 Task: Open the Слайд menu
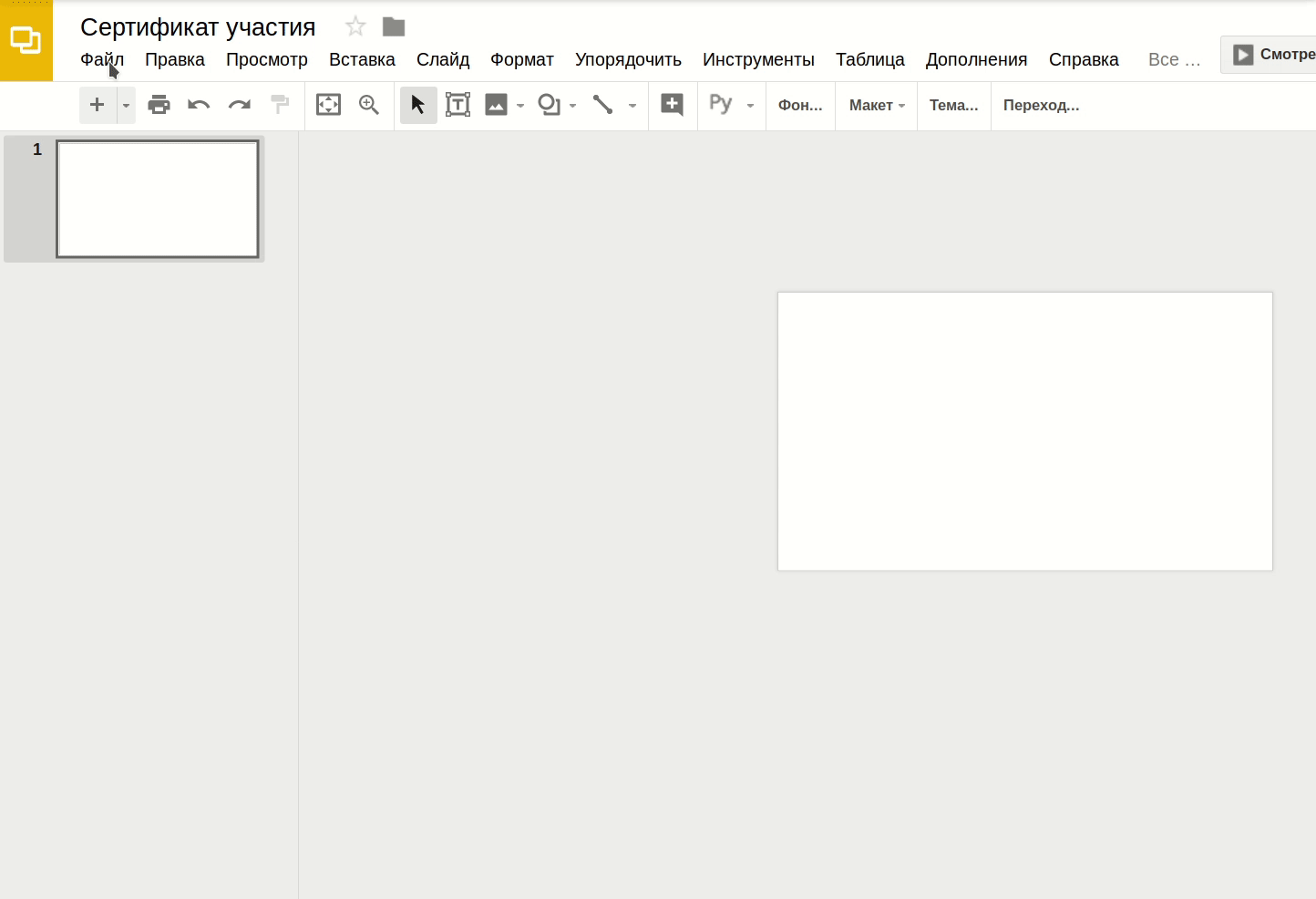[x=443, y=59]
